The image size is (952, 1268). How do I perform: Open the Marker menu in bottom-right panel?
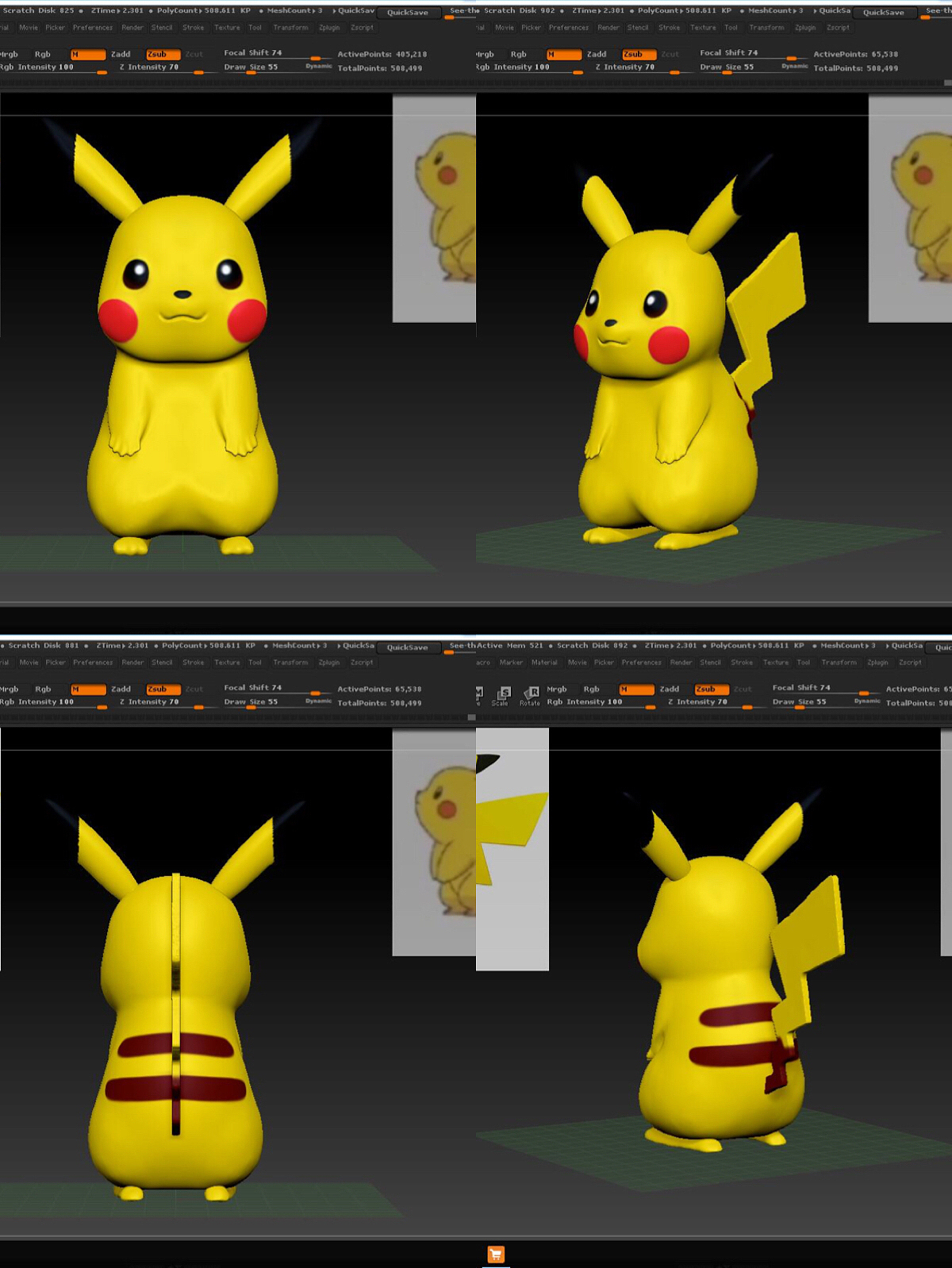(x=511, y=662)
